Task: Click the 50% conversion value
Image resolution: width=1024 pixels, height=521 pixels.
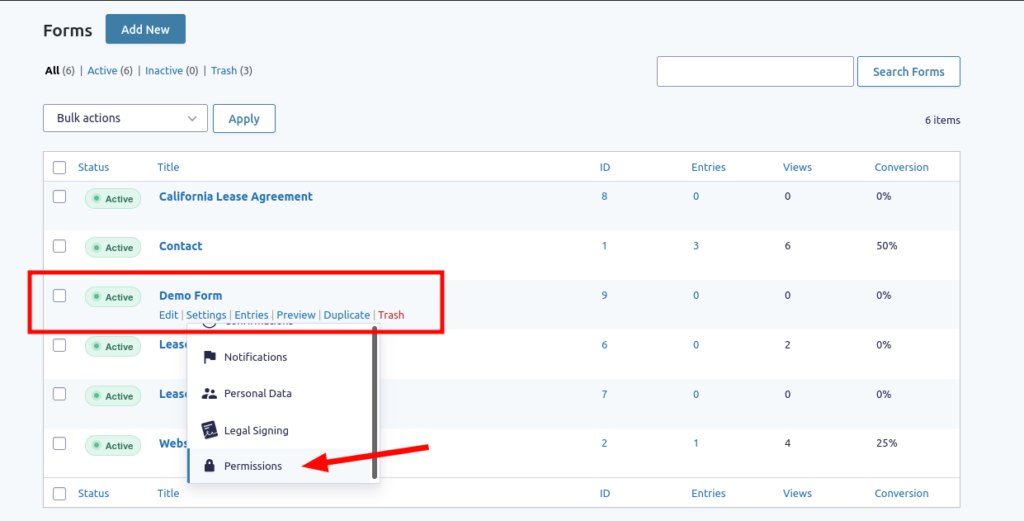Action: coord(887,245)
